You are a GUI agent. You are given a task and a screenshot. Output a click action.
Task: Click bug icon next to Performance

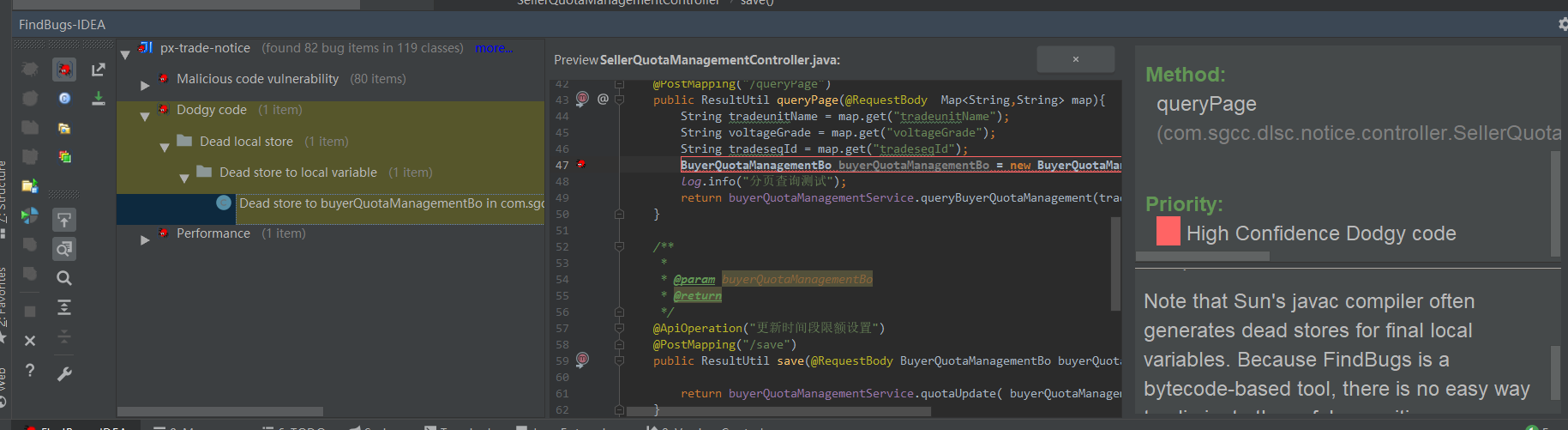click(163, 233)
